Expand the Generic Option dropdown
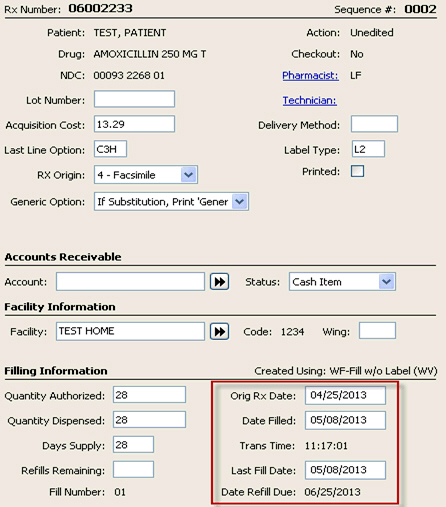The image size is (446, 507). coord(171,202)
